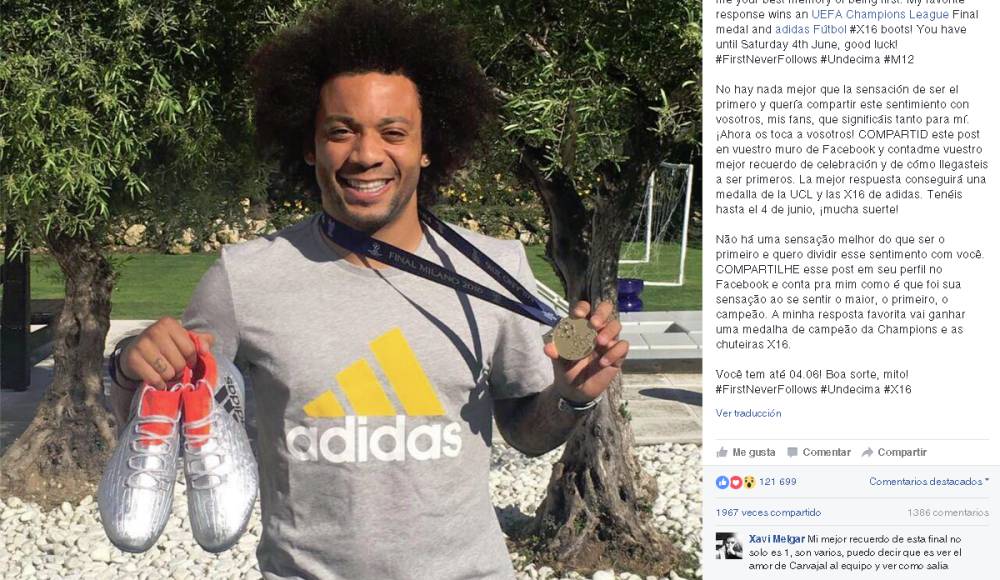This screenshot has height=580, width=1000.
Task: Click the Comentar speech bubble icon
Action: [x=792, y=452]
